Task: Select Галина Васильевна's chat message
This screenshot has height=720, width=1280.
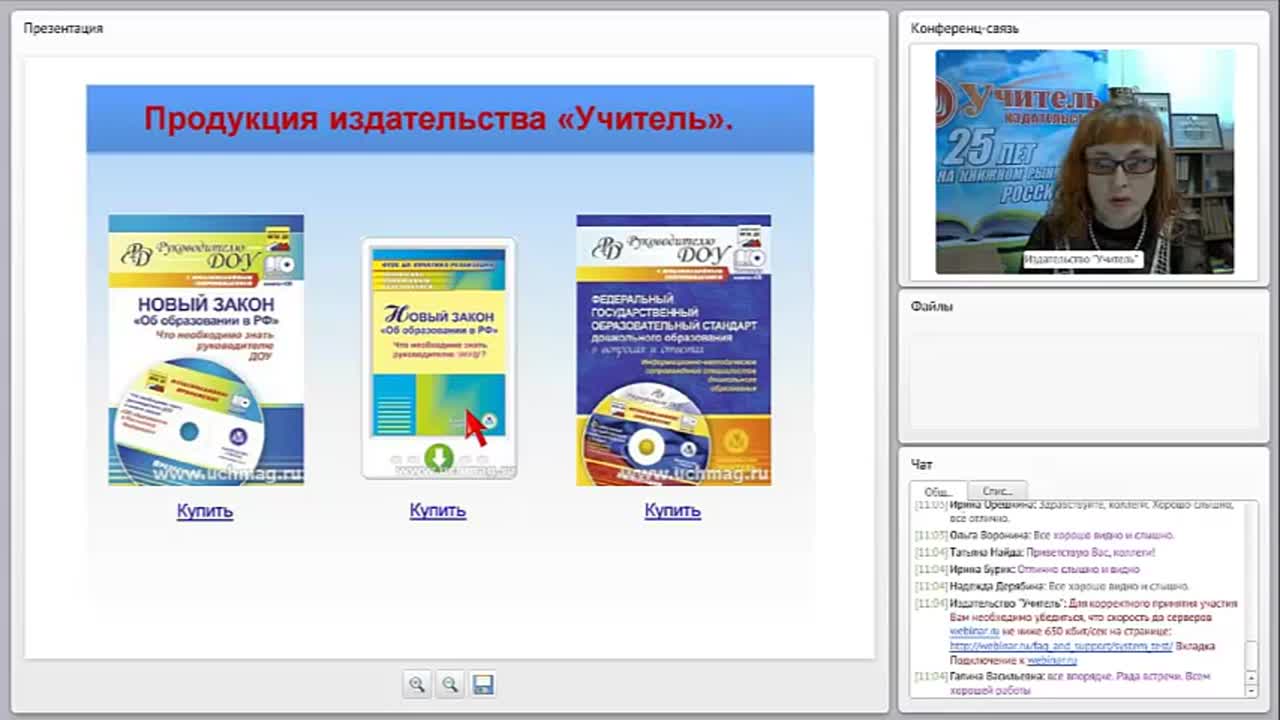Action: pos(1065,683)
